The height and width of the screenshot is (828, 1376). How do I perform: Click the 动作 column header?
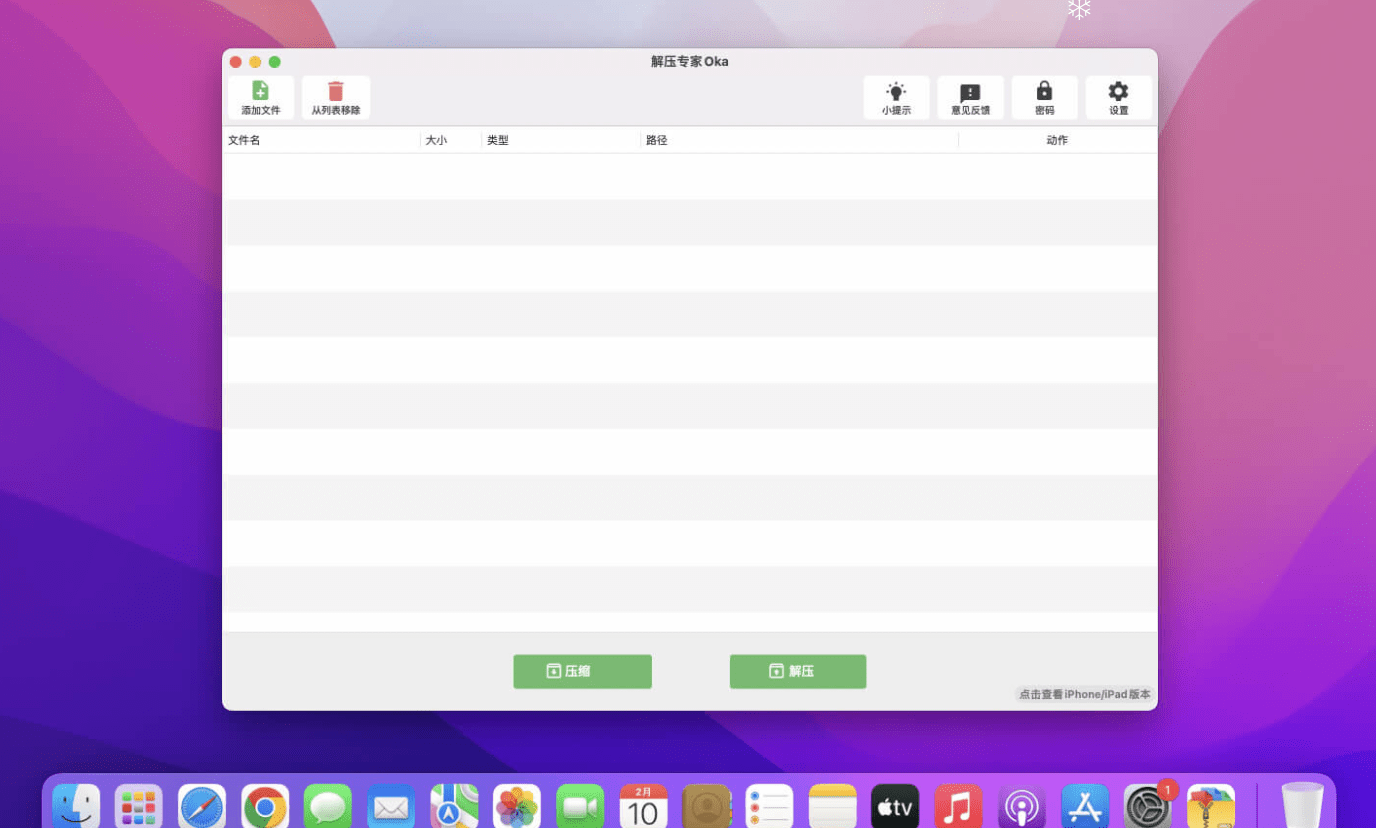1057,141
